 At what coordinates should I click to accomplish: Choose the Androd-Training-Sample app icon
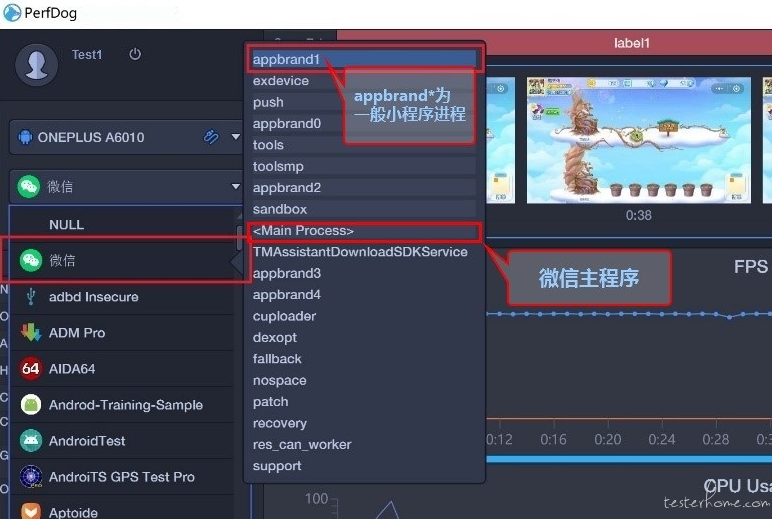[x=31, y=404]
